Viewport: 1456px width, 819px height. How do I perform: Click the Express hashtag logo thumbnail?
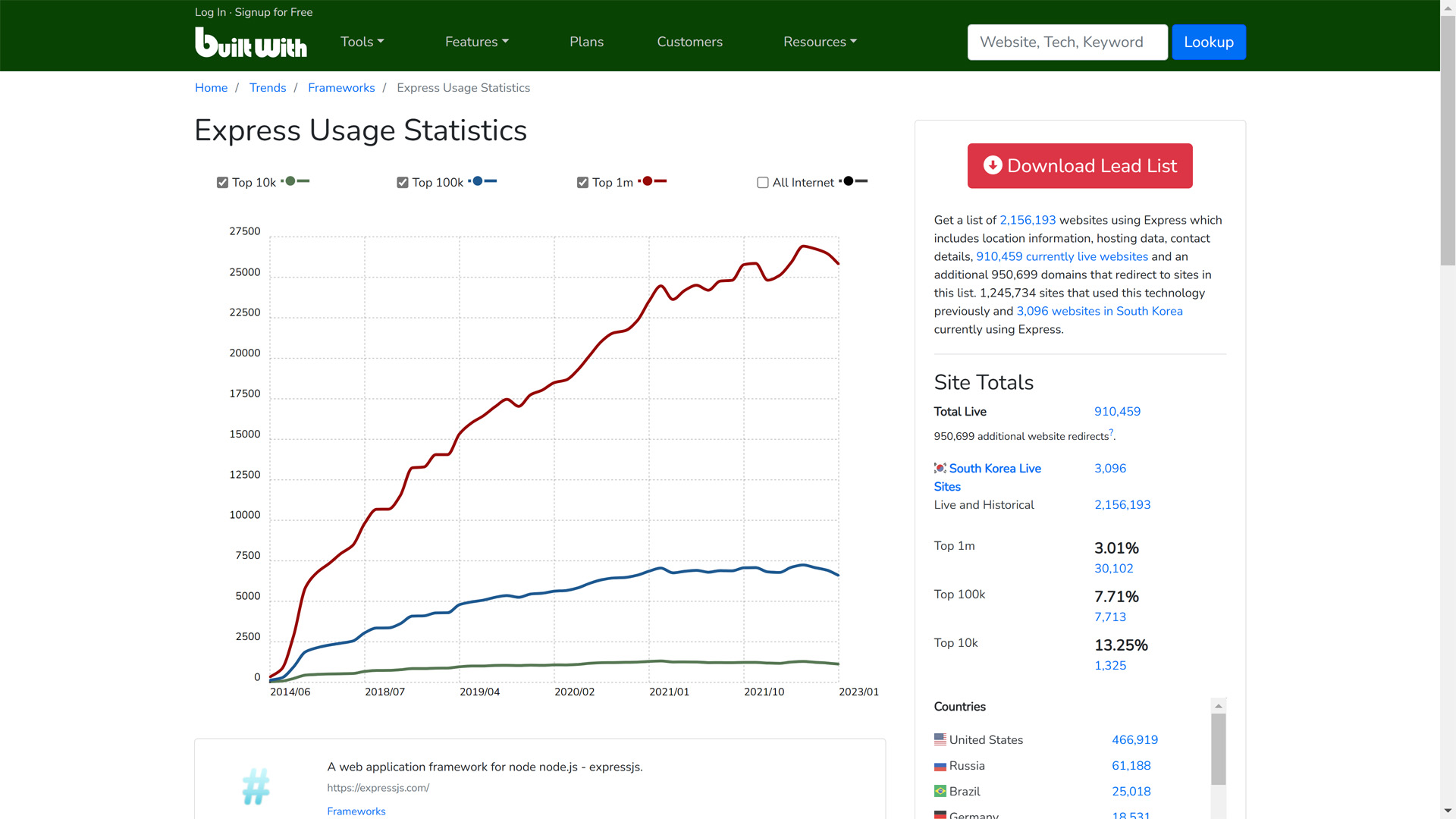point(256,786)
